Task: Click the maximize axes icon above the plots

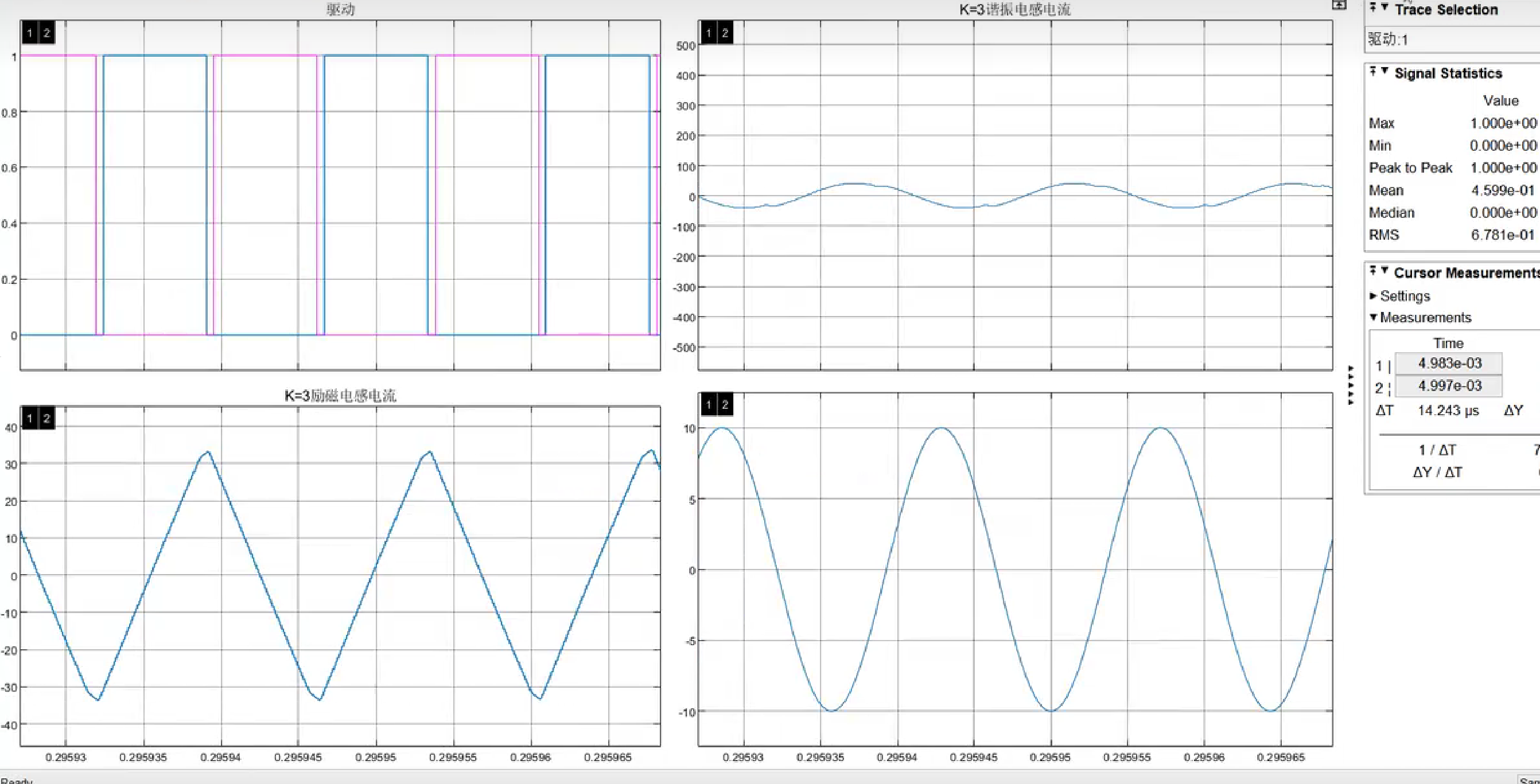Action: [x=1339, y=5]
